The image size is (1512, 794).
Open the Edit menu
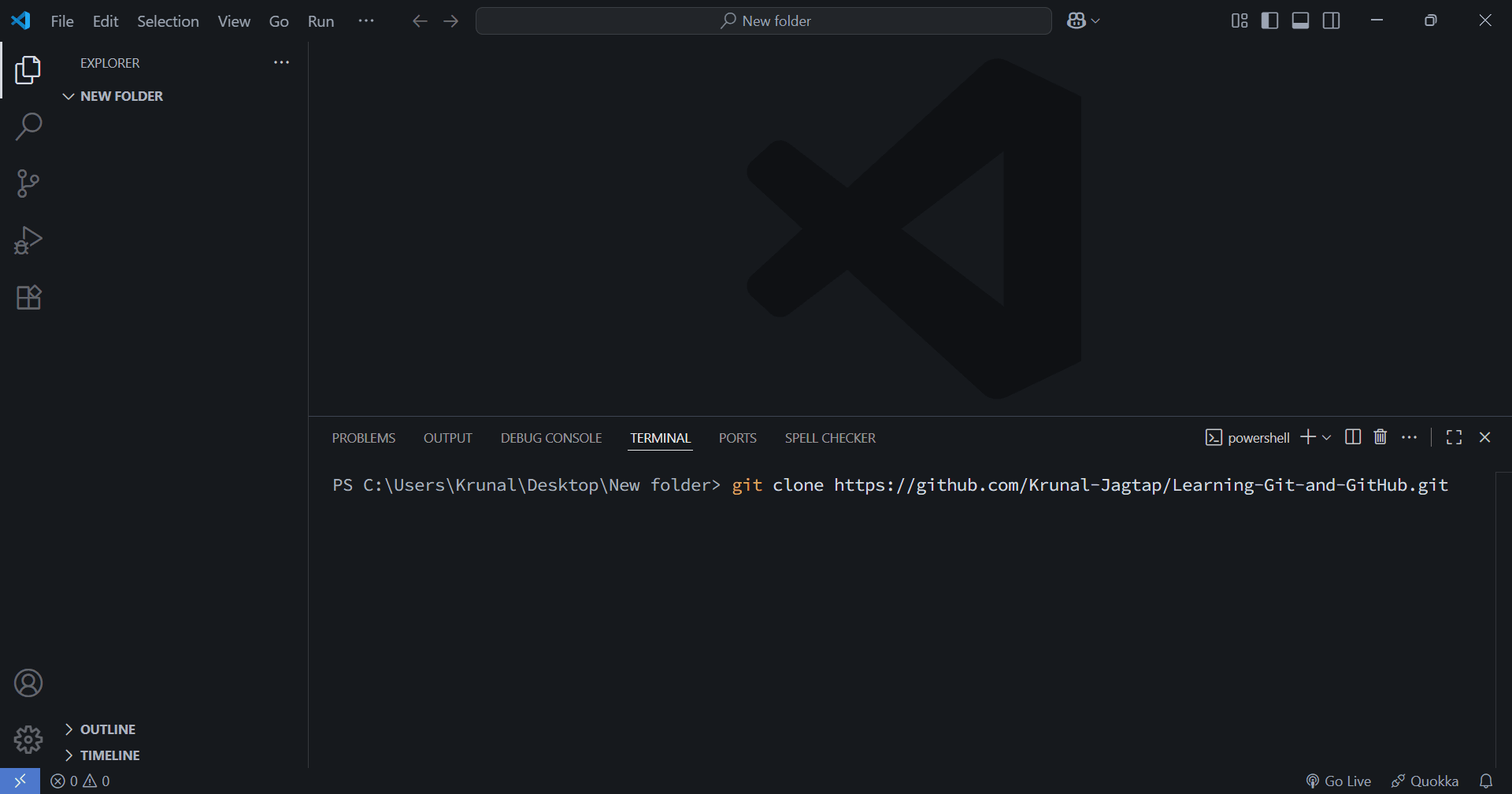tap(106, 21)
